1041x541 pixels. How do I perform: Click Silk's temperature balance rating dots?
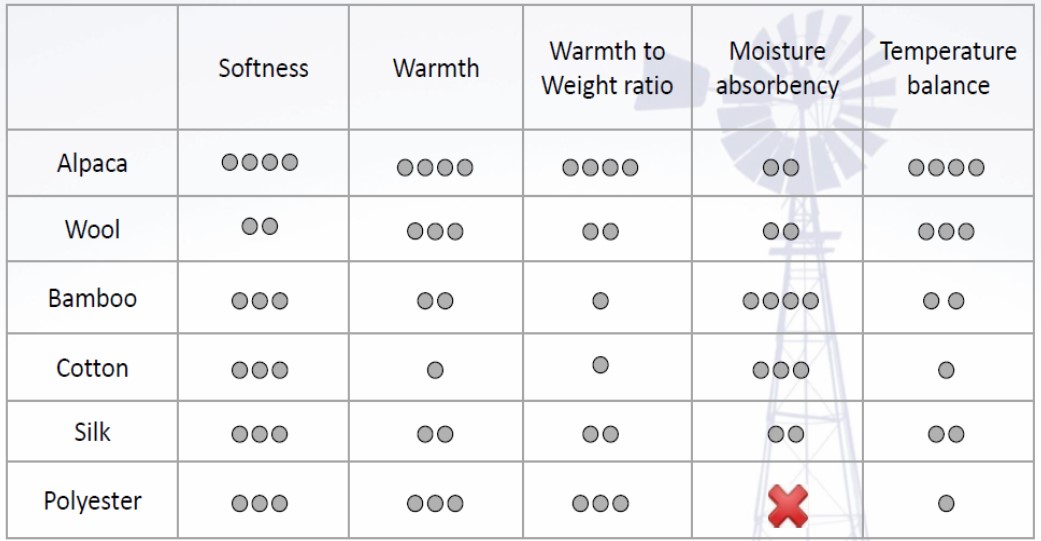pos(946,434)
